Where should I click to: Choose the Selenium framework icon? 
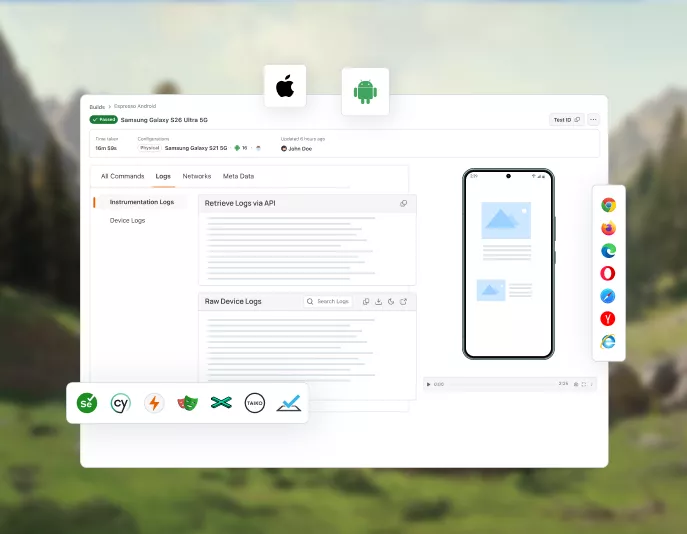point(87,403)
